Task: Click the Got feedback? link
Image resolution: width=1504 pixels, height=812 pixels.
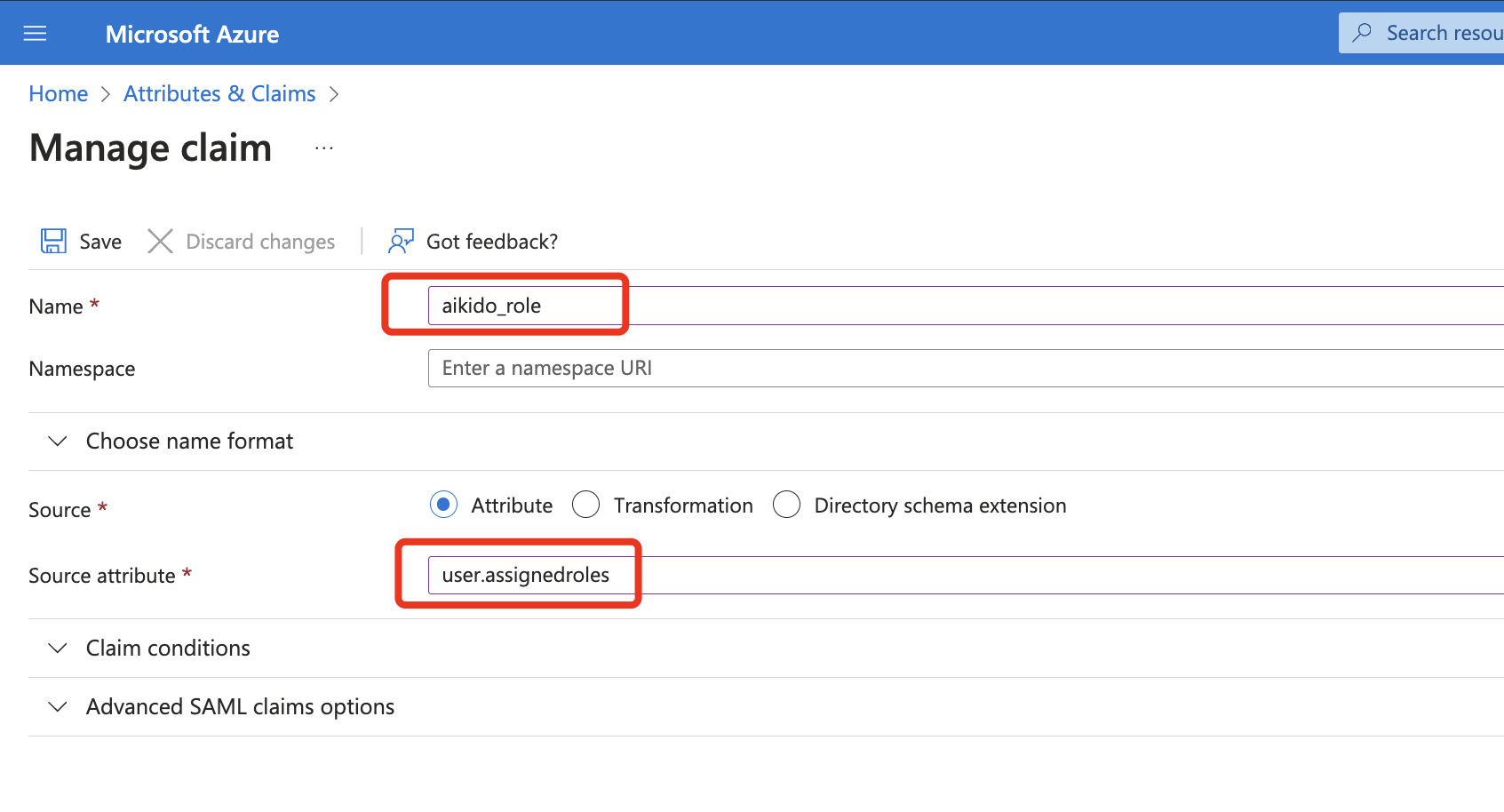Action: coord(492,242)
